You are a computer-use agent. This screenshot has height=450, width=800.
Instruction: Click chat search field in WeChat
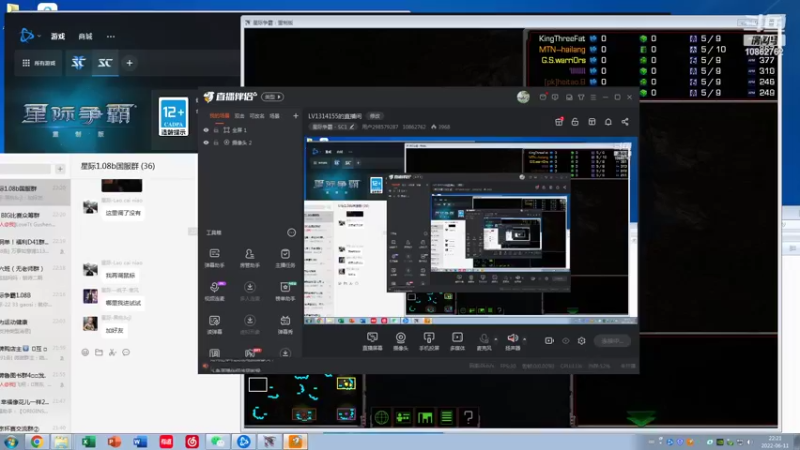coord(26,169)
